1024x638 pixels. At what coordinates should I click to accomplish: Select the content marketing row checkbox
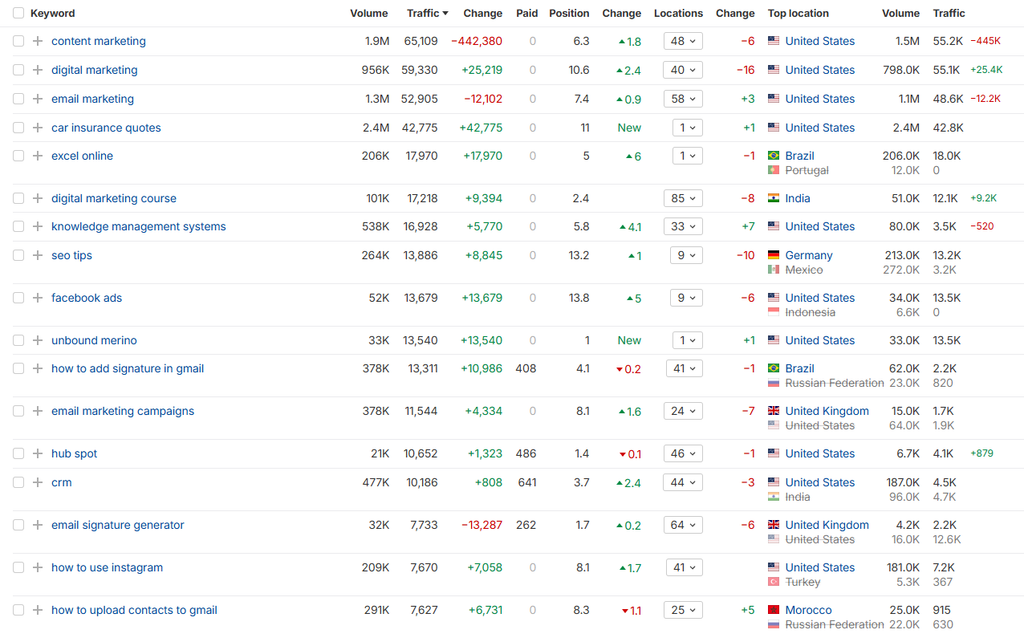[18, 41]
